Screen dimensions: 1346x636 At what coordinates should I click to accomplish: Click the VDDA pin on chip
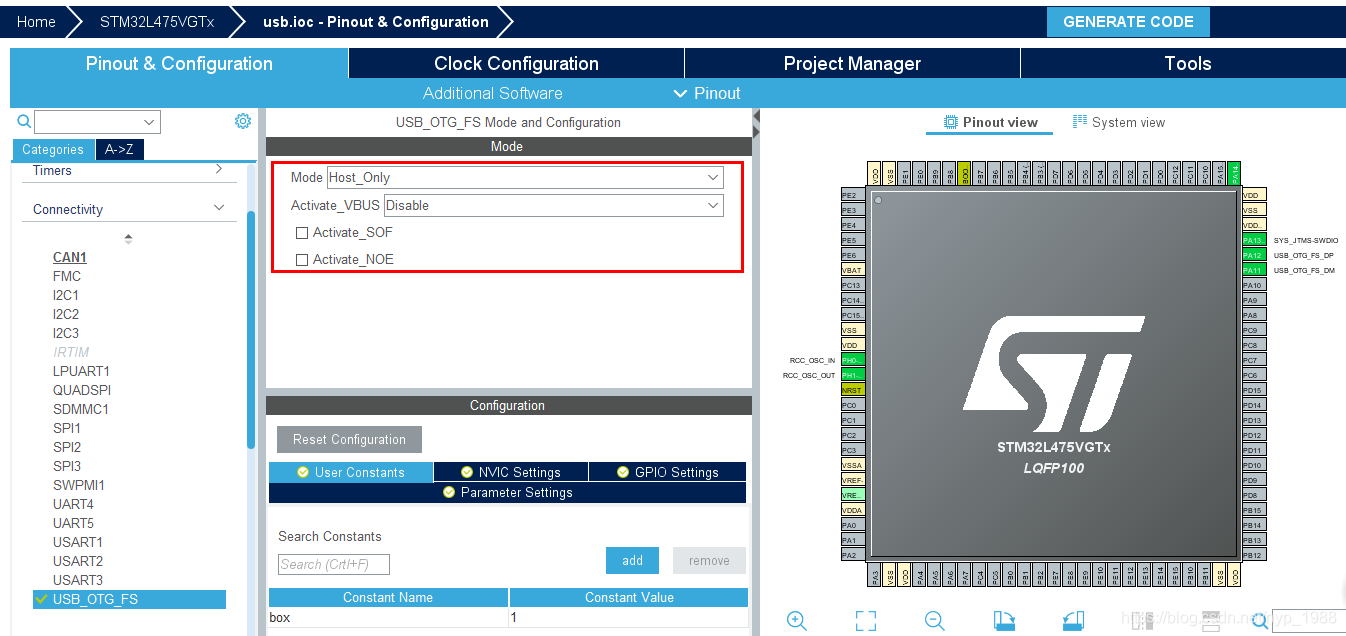[x=852, y=510]
